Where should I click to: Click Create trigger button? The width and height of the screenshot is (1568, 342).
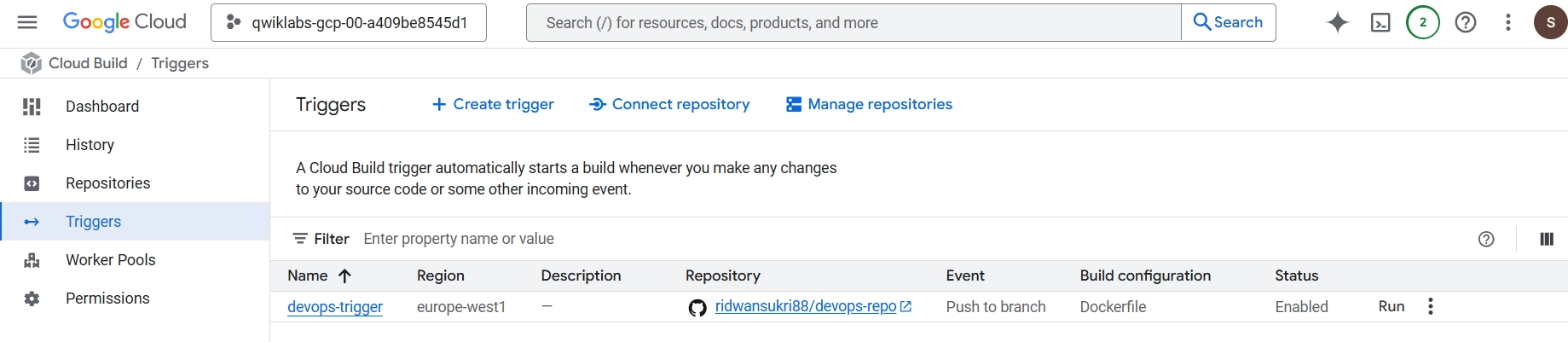[x=493, y=104]
